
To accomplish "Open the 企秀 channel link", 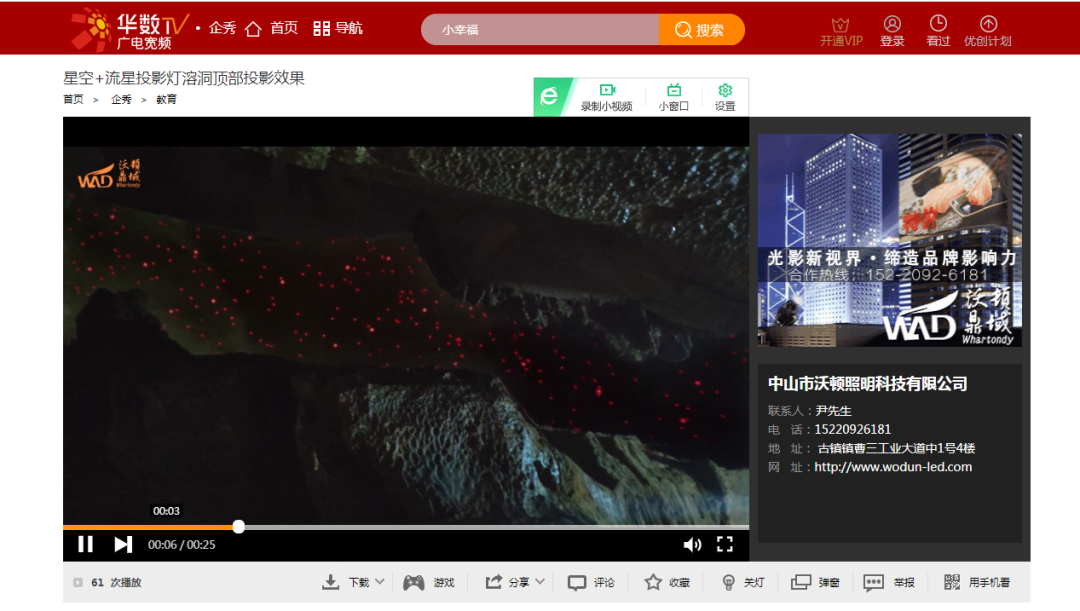I will (x=222, y=28).
